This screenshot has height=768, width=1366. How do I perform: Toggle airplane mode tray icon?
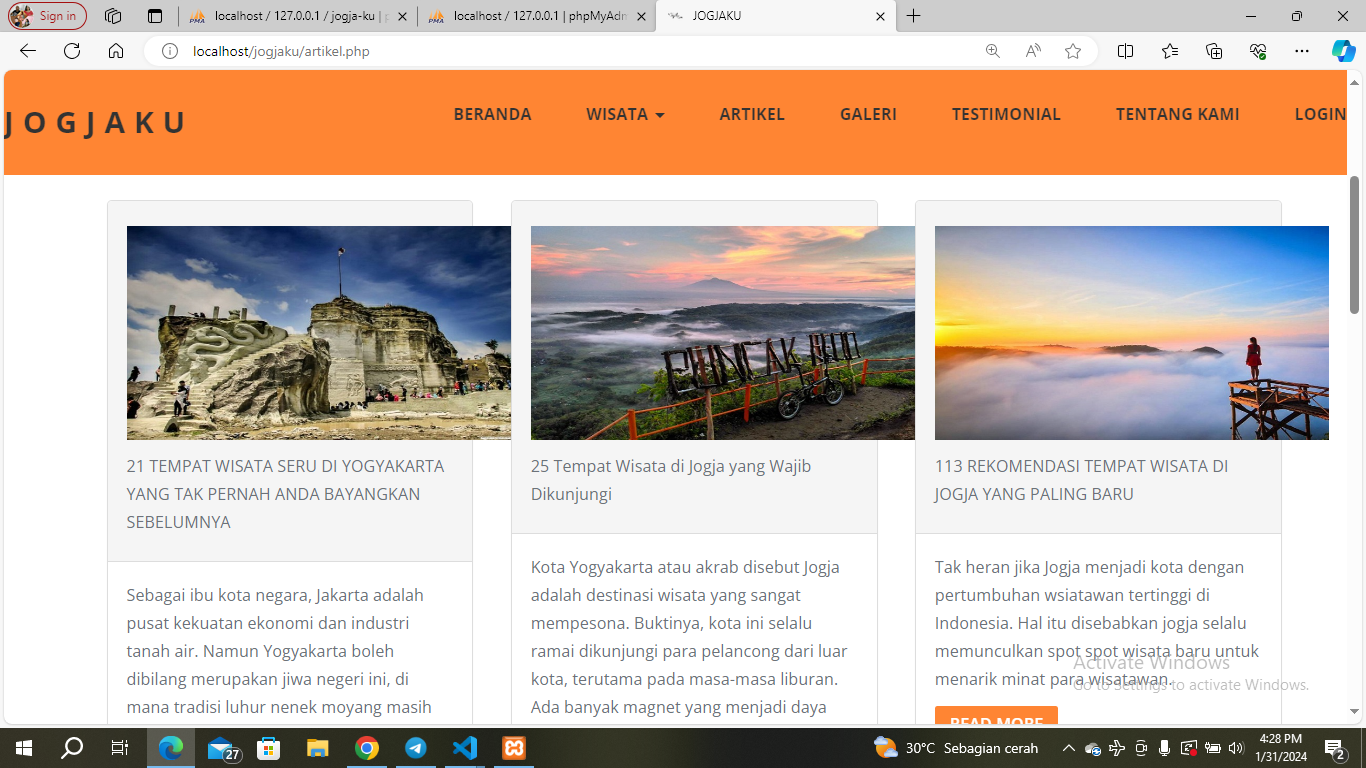(x=1117, y=748)
